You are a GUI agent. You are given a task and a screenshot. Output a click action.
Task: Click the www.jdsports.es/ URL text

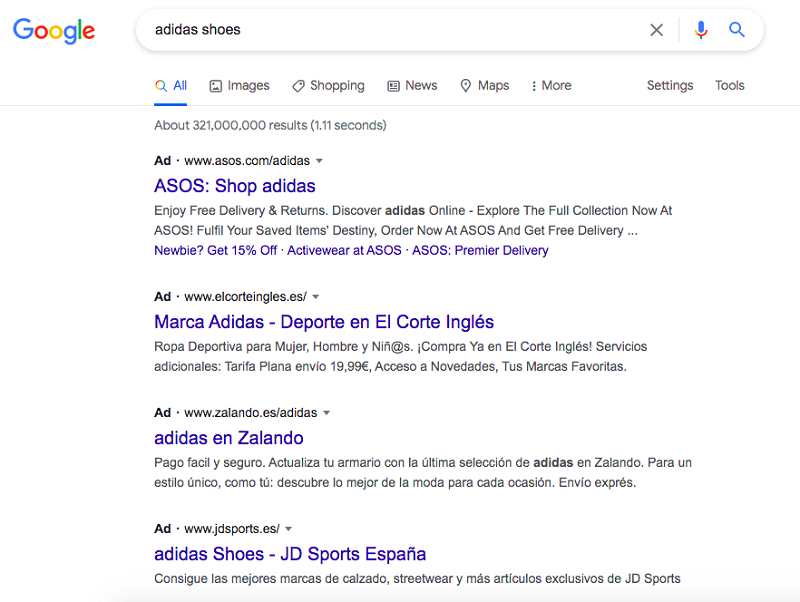(x=232, y=529)
